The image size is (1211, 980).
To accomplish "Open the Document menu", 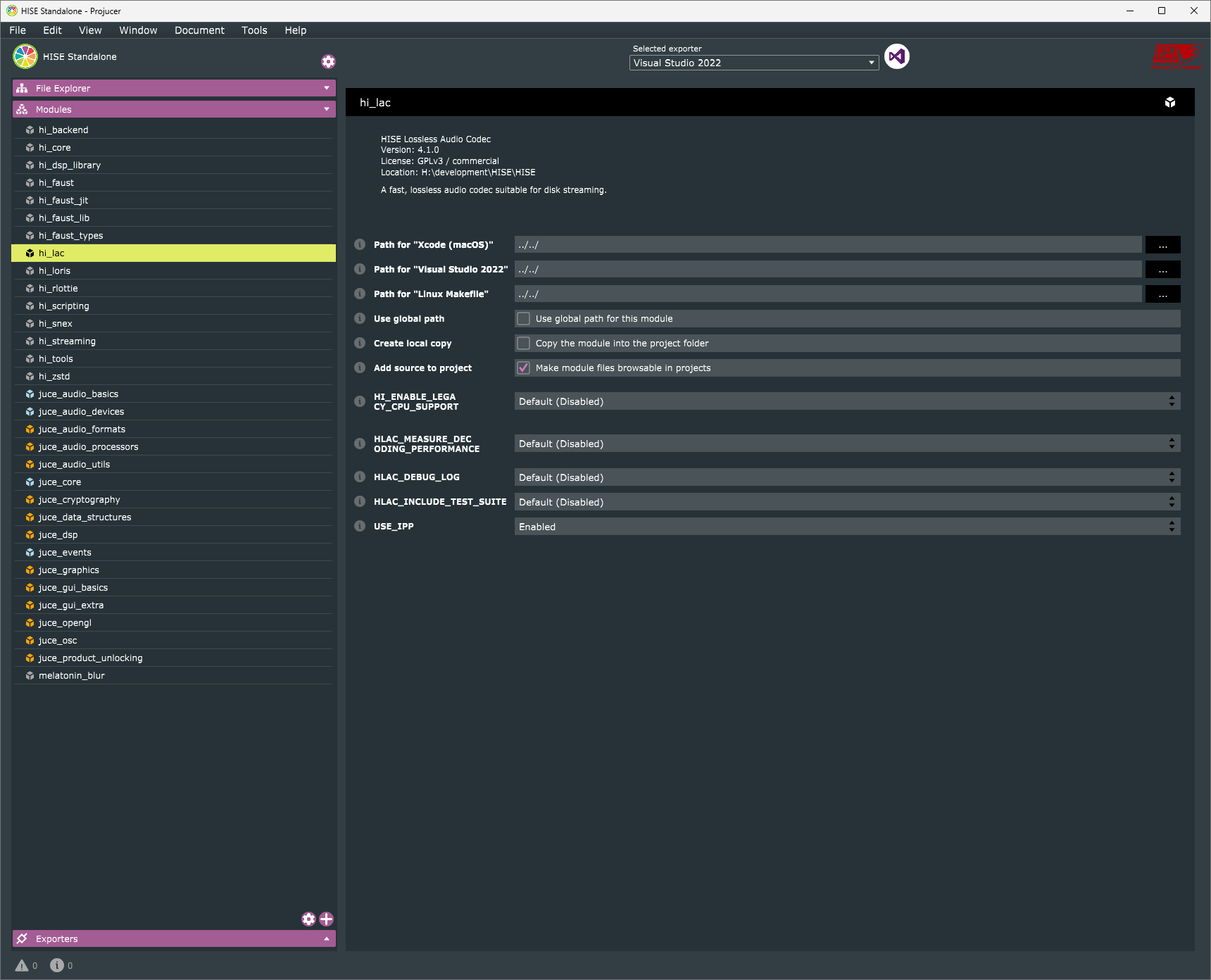I will point(199,30).
